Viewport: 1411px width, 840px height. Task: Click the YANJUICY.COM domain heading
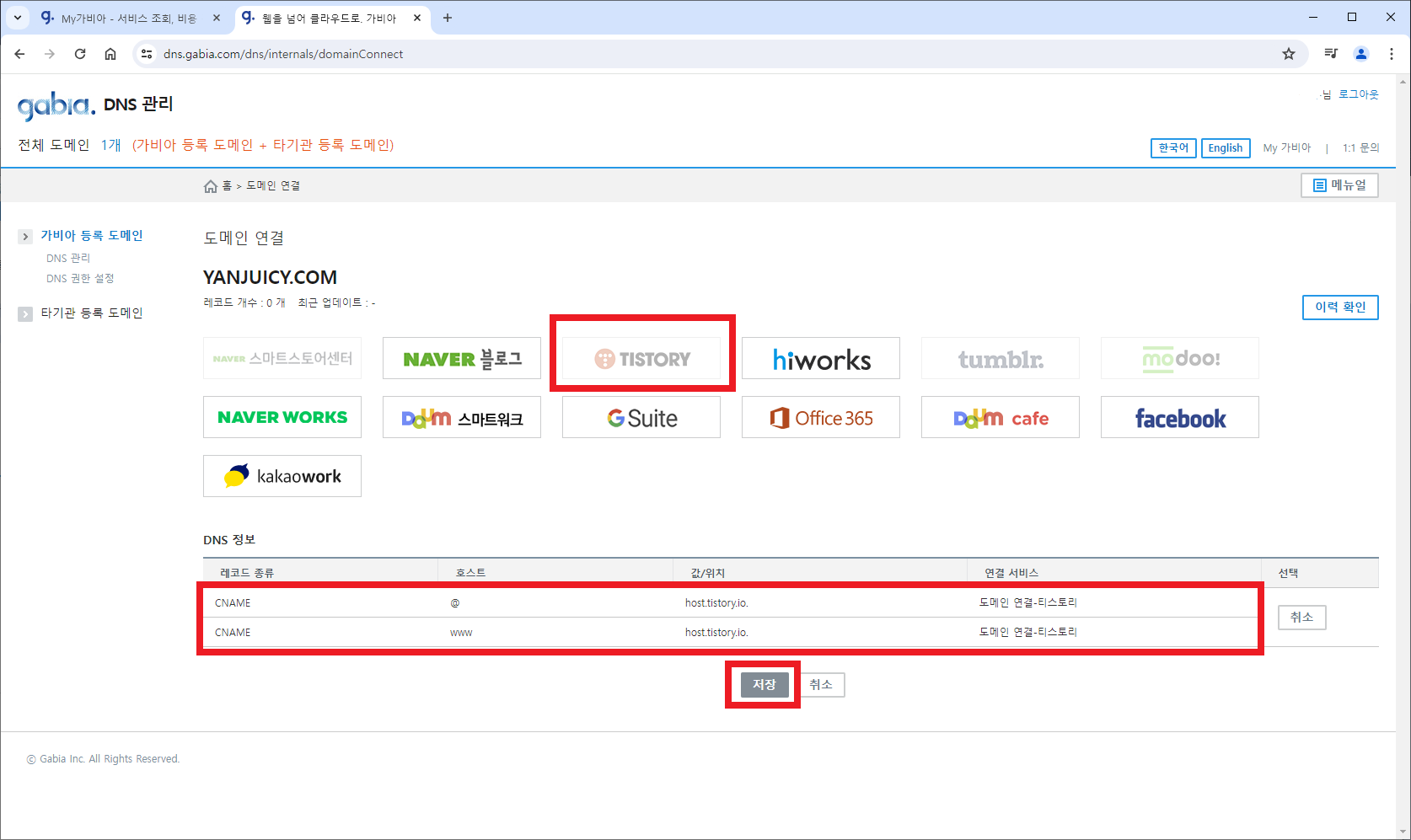(x=270, y=277)
